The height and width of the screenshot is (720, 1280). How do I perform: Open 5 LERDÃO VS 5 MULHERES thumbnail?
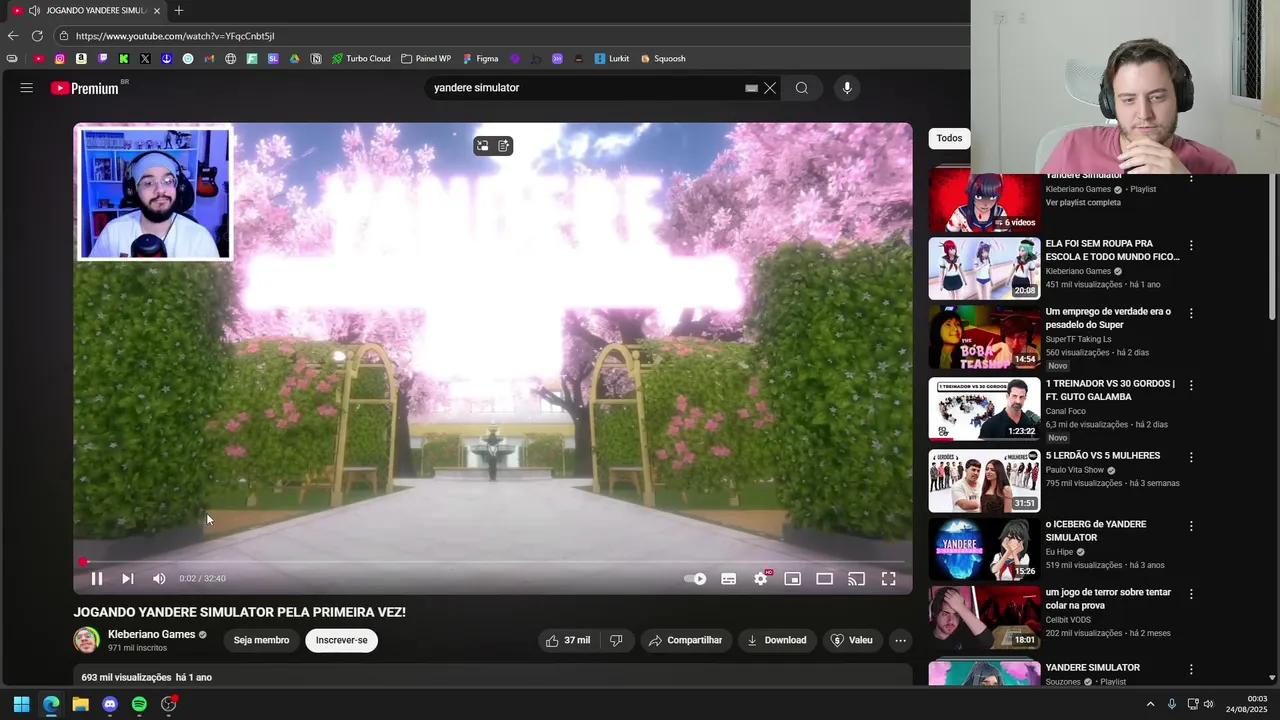(984, 481)
